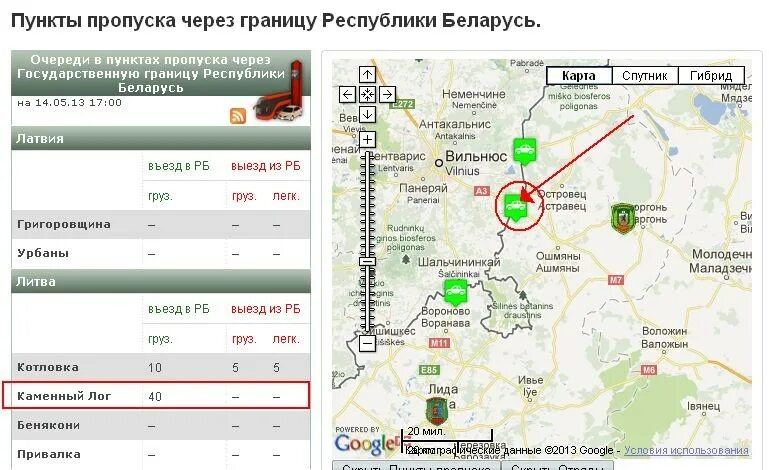Click the border guard emblem near Сморгонь
Screen dimensions: 769x470
623,218
